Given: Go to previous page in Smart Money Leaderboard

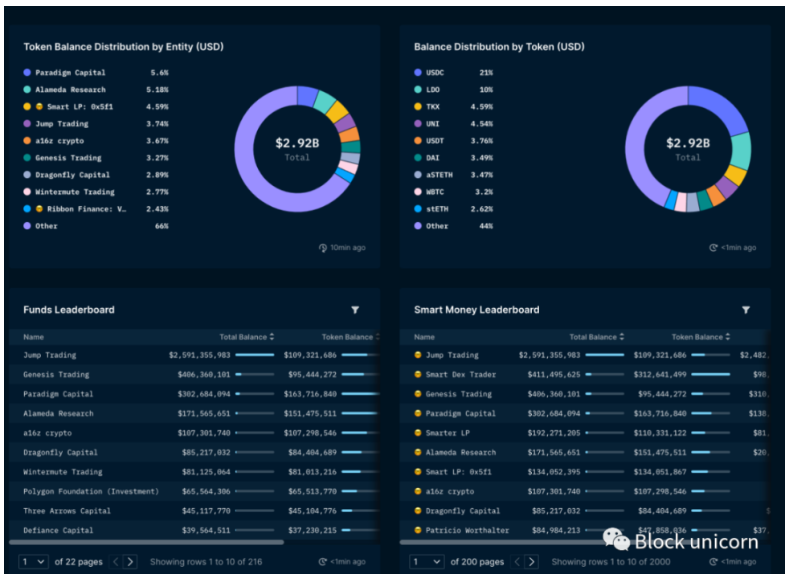Looking at the screenshot, I should pyautogui.click(x=517, y=561).
